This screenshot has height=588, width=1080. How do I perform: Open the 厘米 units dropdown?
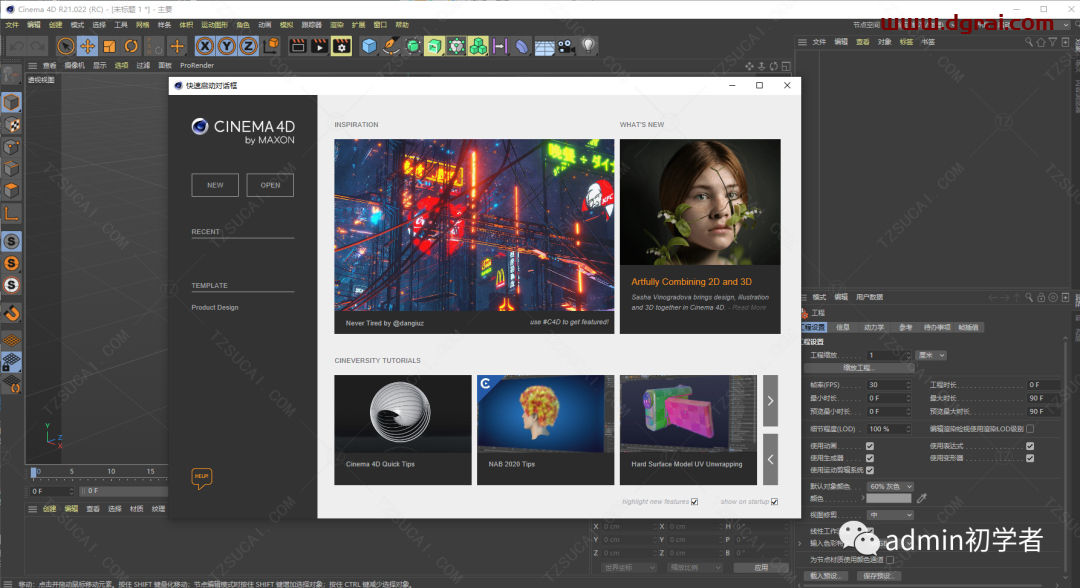click(x=931, y=355)
